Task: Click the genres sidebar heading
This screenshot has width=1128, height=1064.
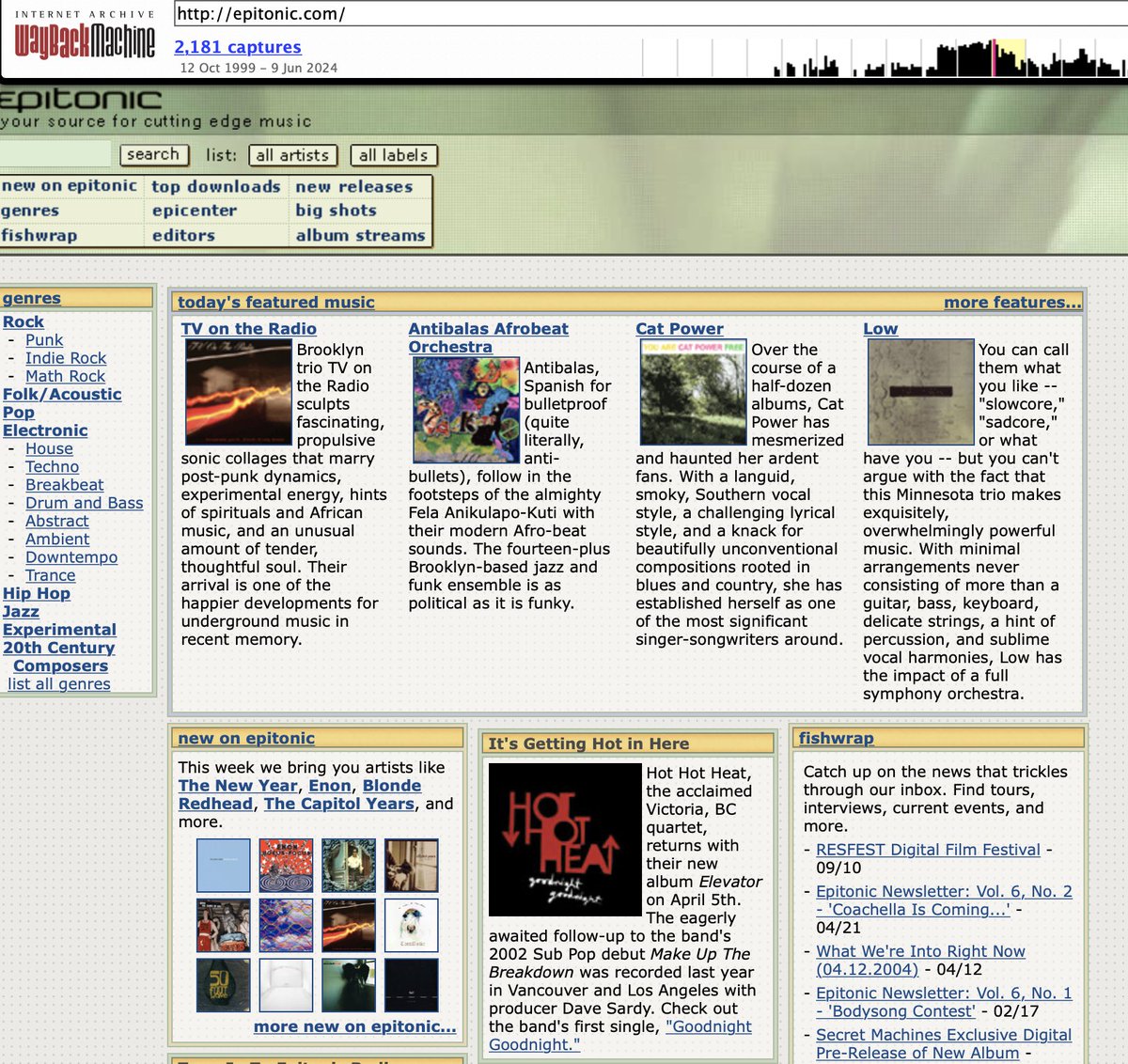Action: 32,298
